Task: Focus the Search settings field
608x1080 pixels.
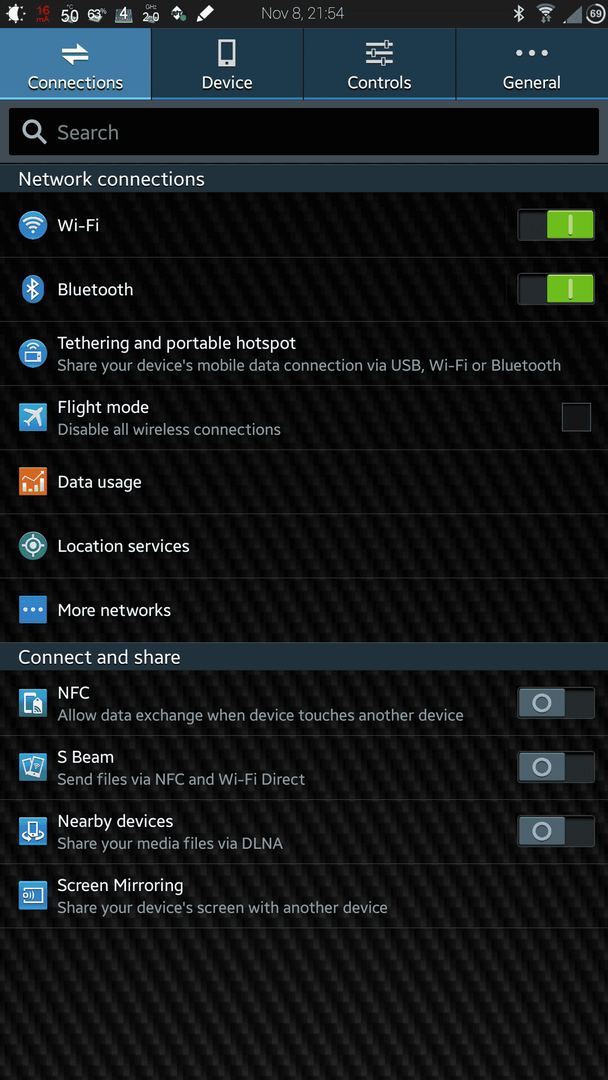Action: tap(304, 132)
